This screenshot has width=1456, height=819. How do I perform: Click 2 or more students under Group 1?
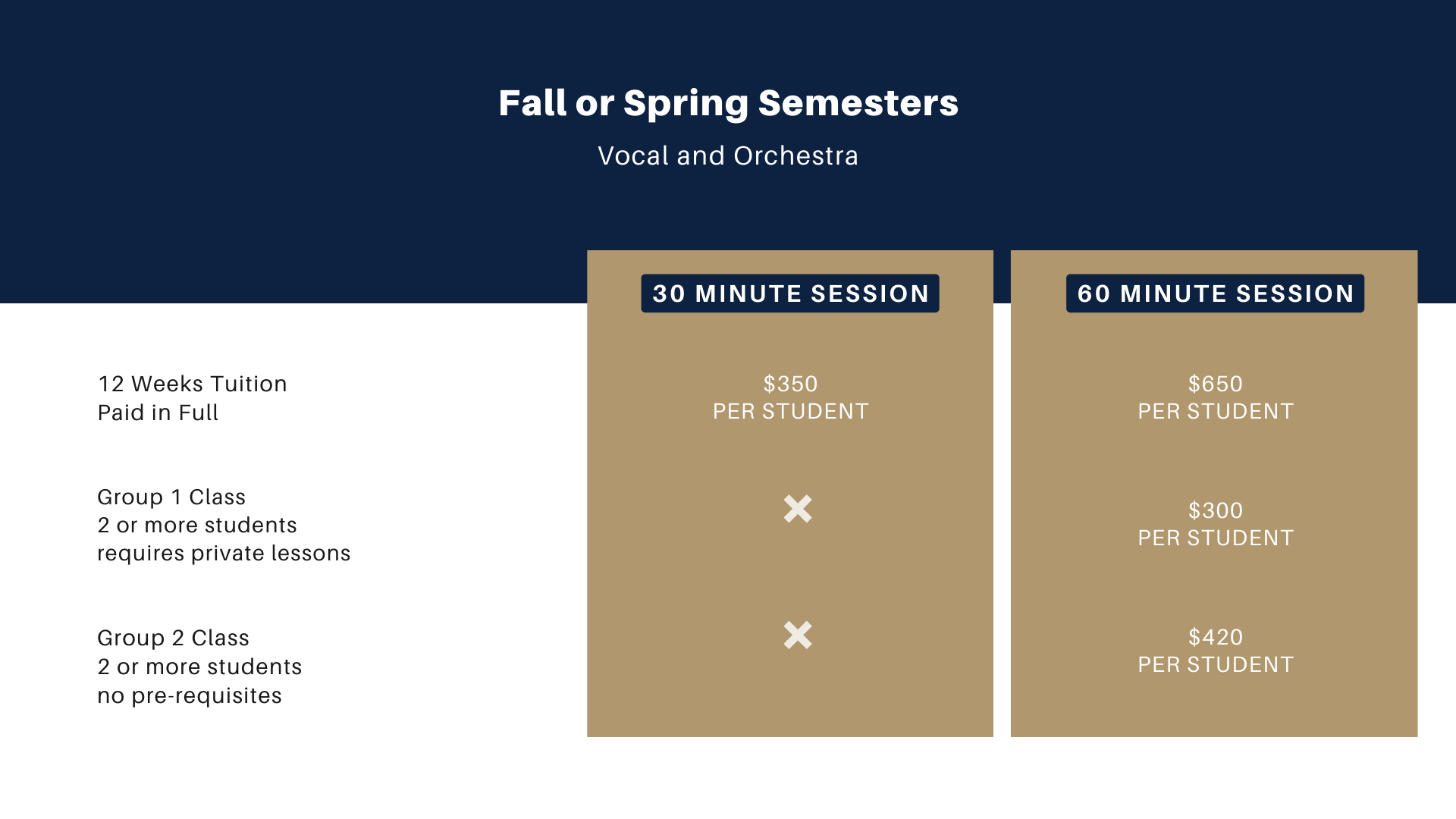197,525
